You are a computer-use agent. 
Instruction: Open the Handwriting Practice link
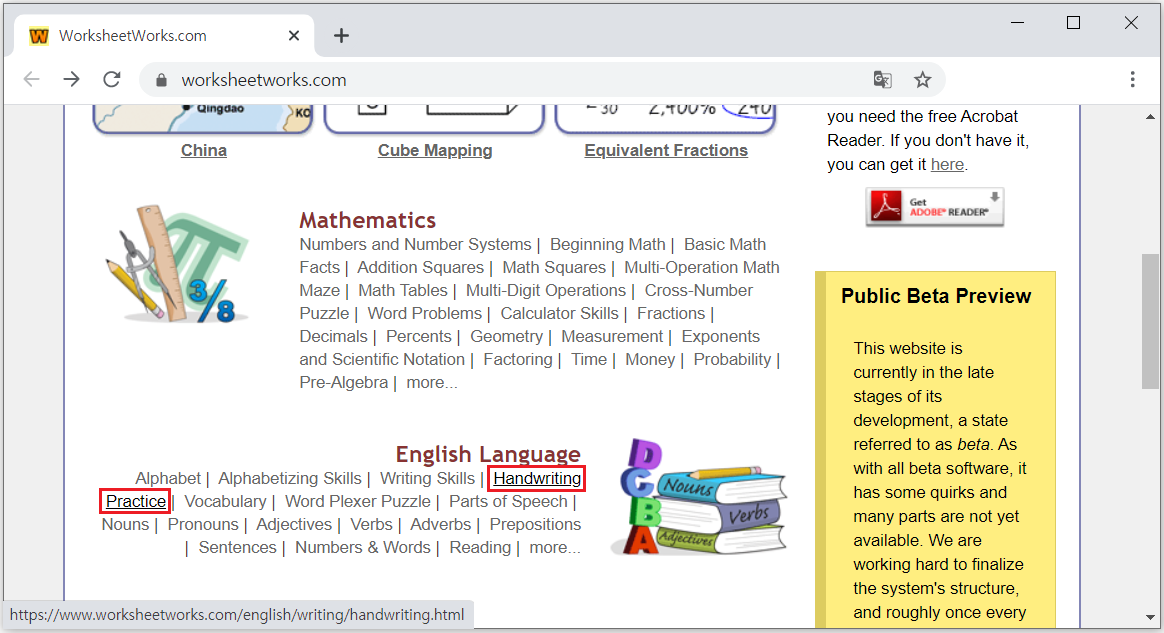point(537,479)
